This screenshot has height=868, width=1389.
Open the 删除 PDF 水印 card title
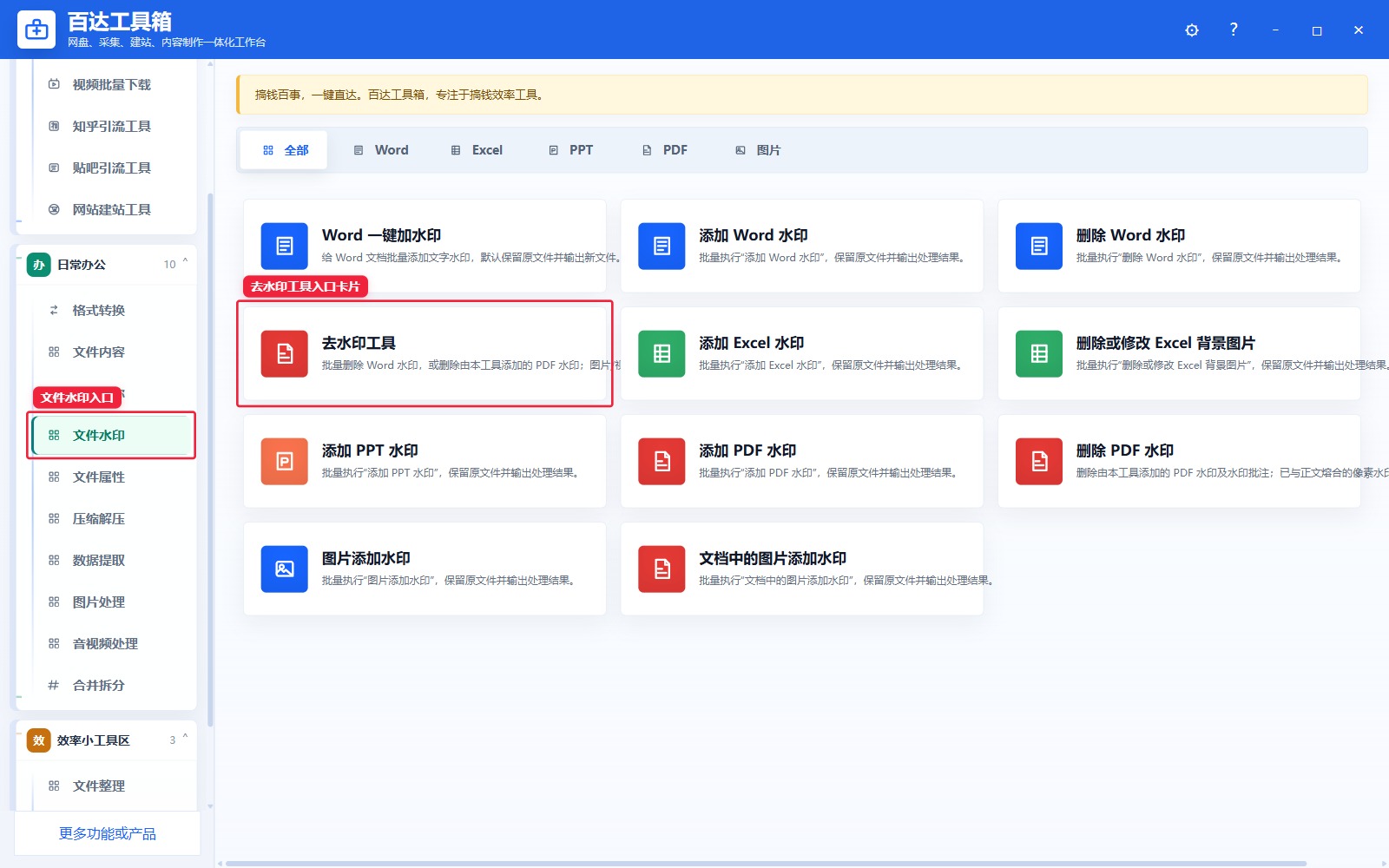pyautogui.click(x=1125, y=450)
